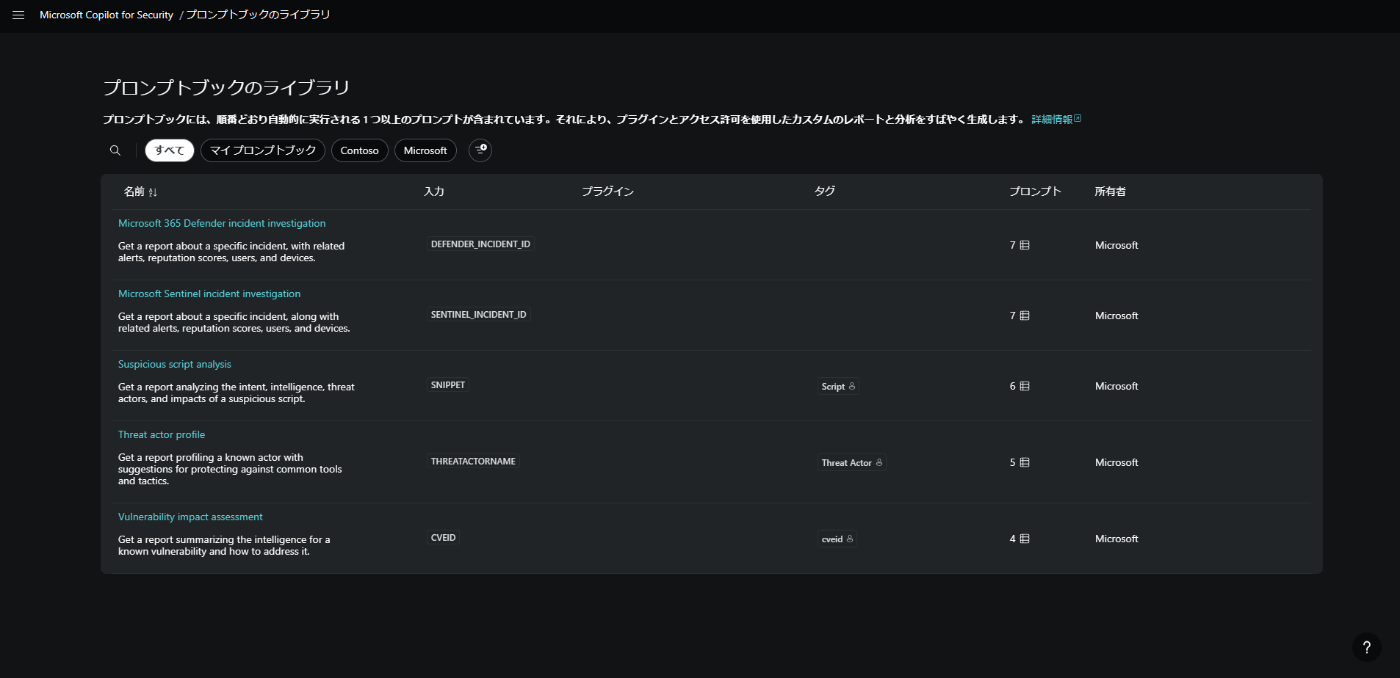Click prompt list icon in Vulnerability impact row
Viewport: 1400px width, 678px height.
pos(1024,538)
